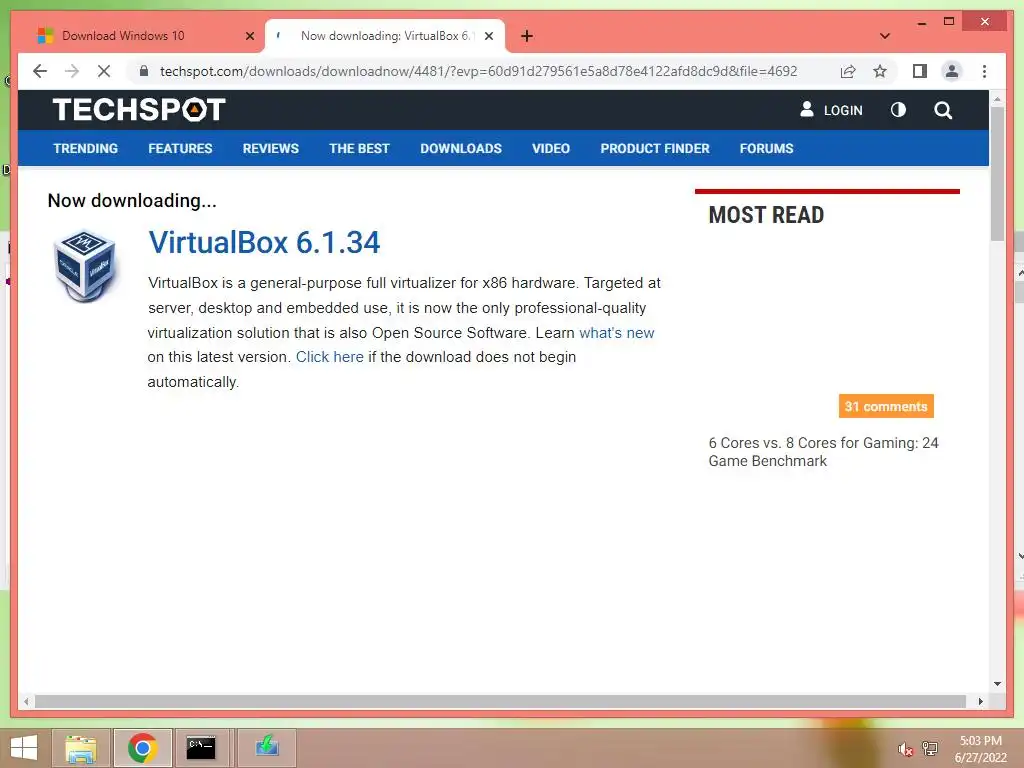Click the installer download taskbar icon

click(266, 748)
